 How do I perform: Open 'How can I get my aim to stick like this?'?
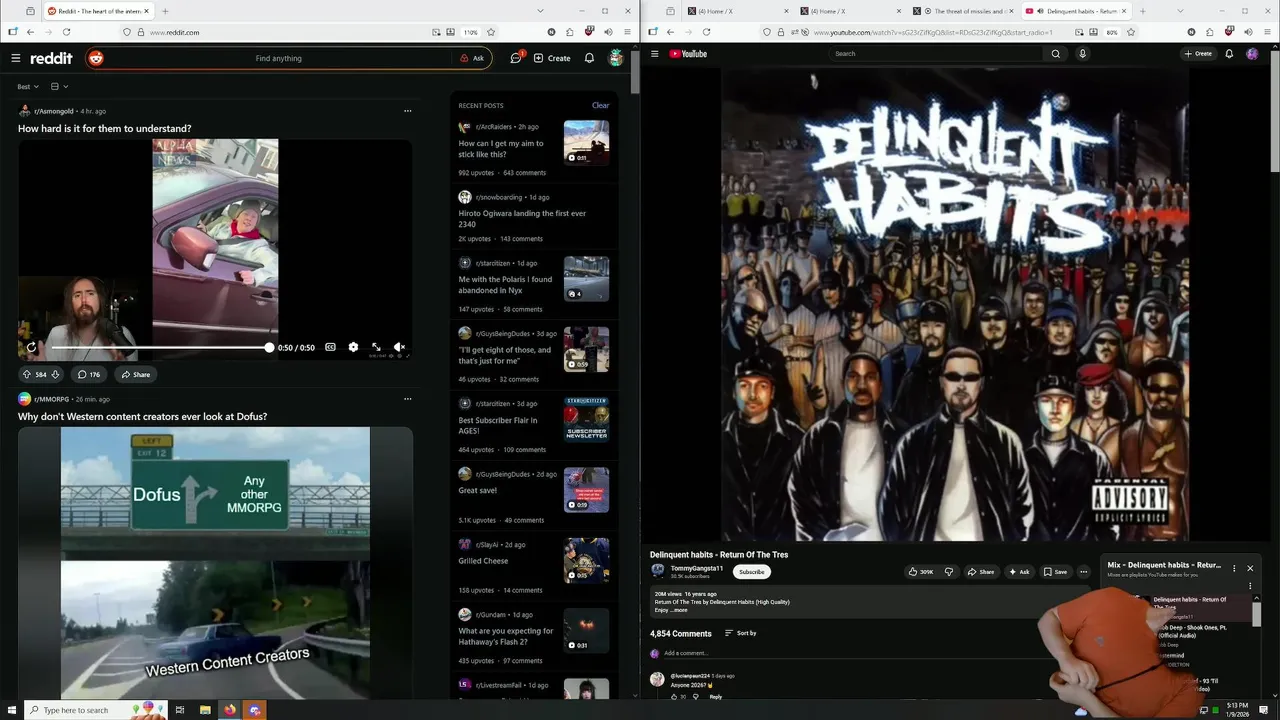pyautogui.click(x=501, y=149)
